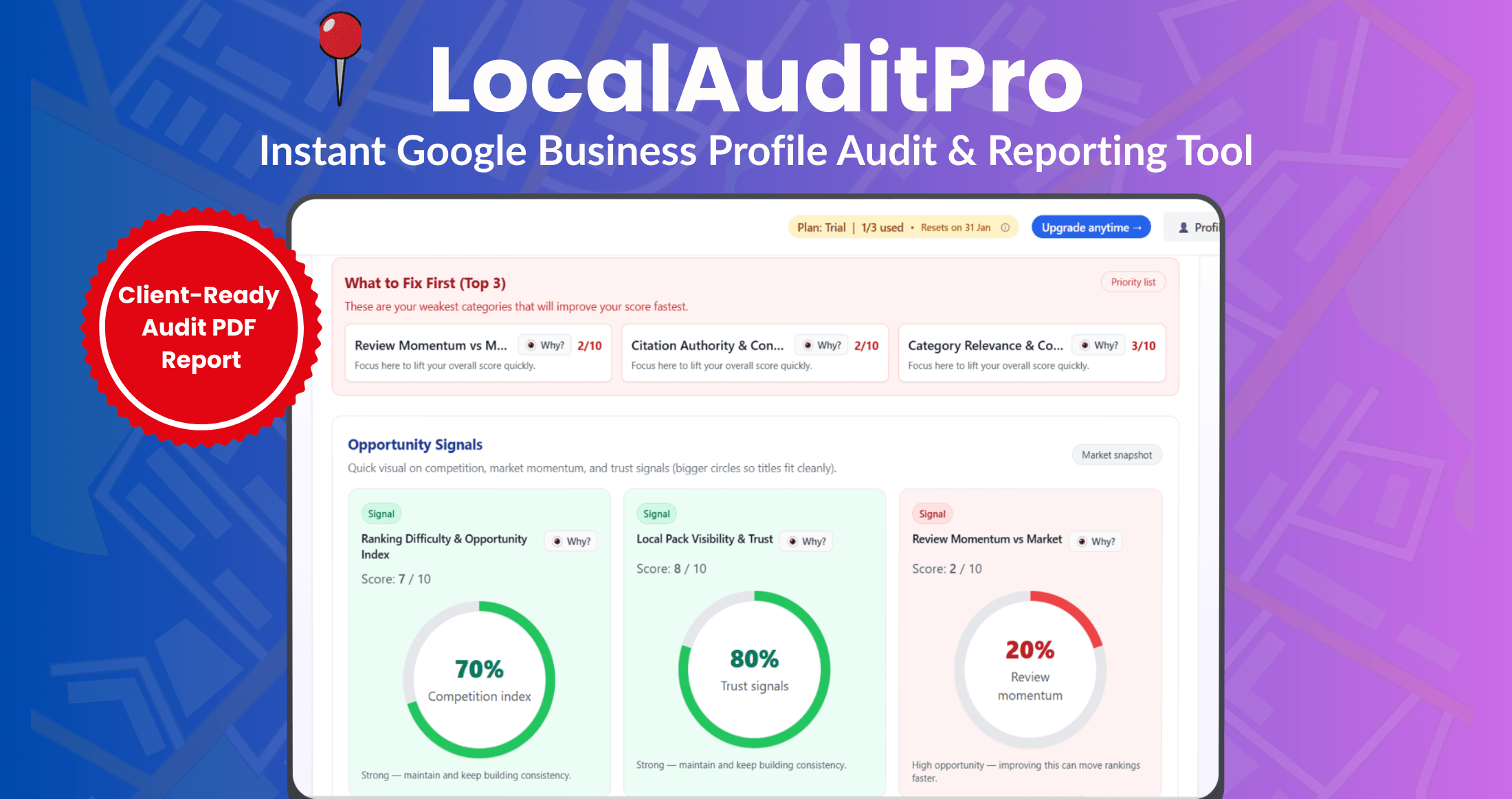Click the Score: 8 / 10 text
Image resolution: width=1512 pixels, height=799 pixels.
pyautogui.click(x=671, y=569)
